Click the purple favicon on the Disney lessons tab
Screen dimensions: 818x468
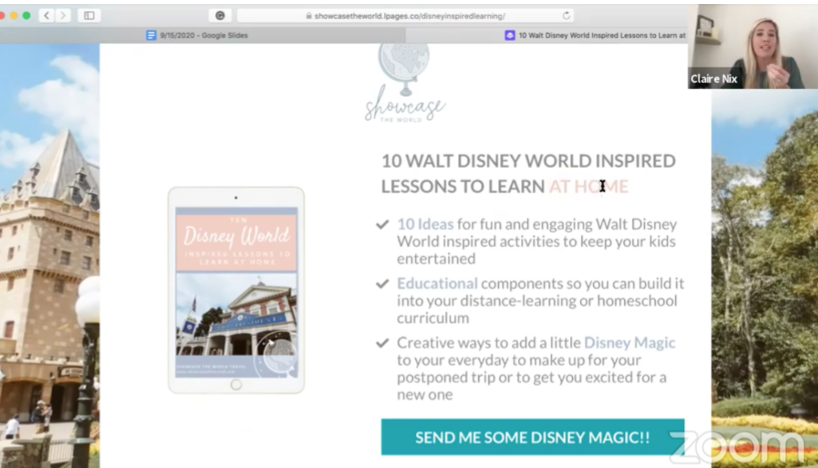pos(510,35)
